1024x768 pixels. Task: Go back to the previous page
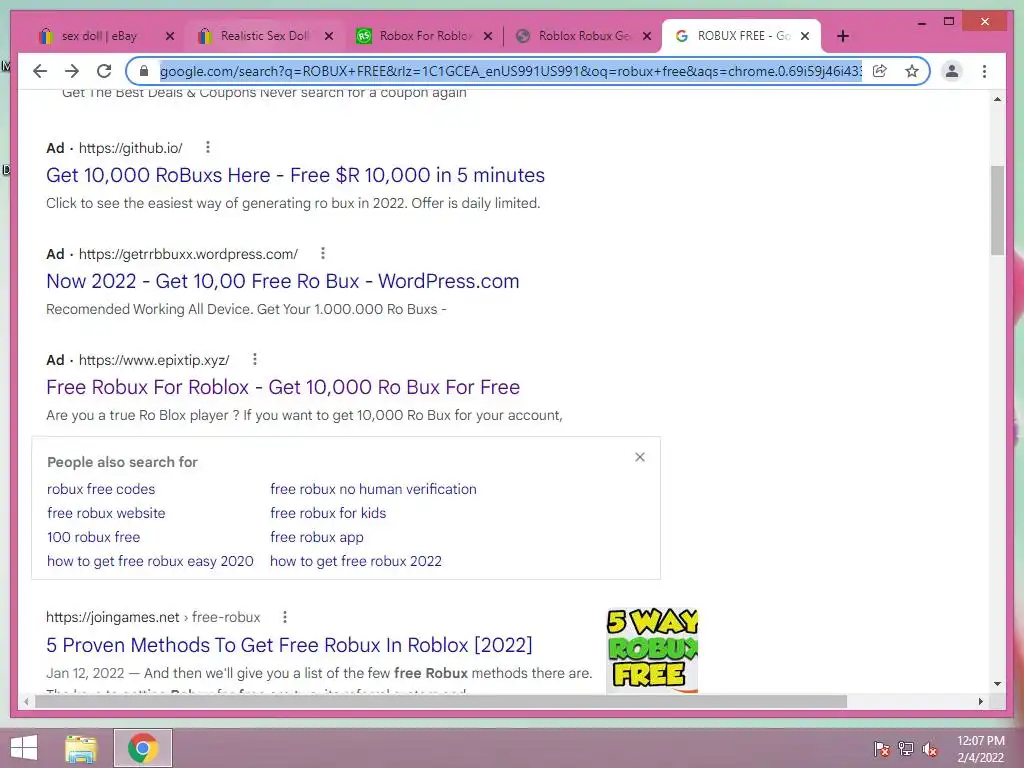40,71
